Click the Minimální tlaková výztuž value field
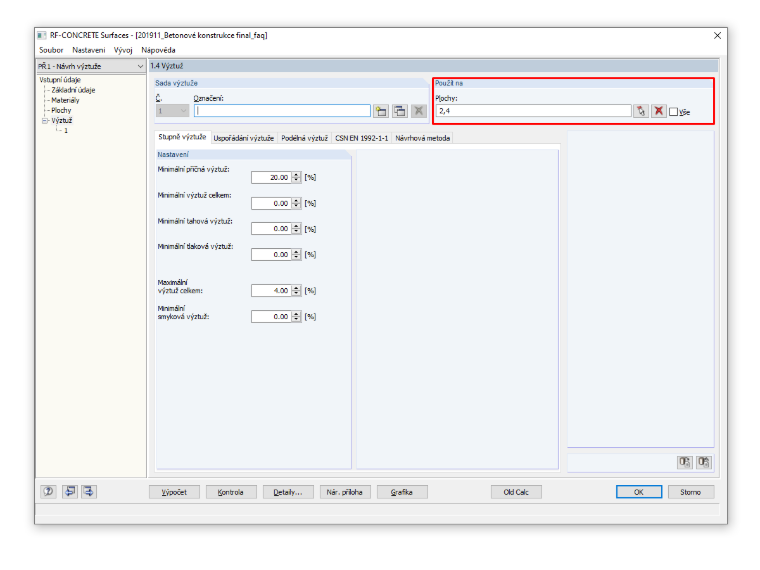The width and height of the screenshot is (760, 570). 271,254
